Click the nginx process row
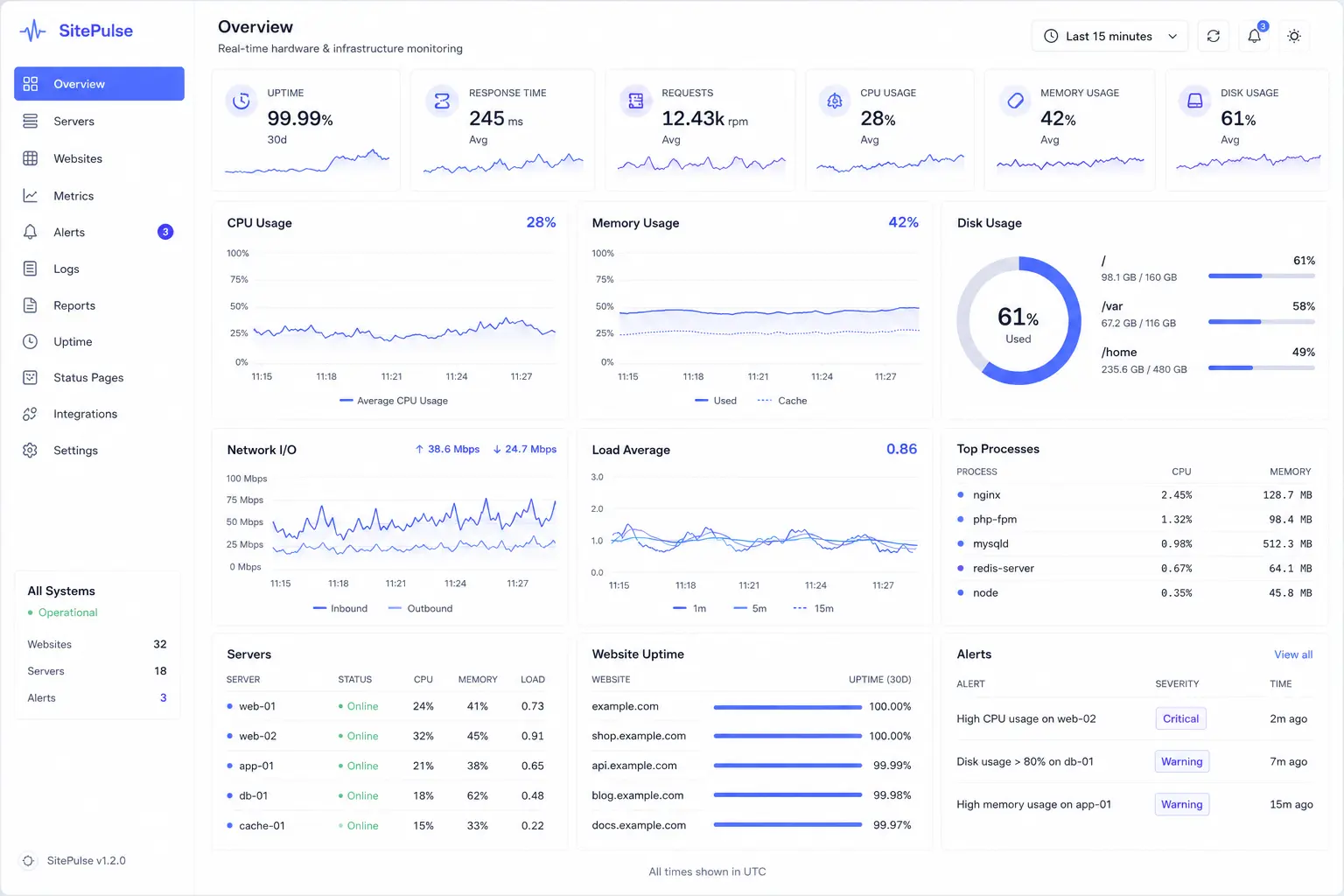1344x896 pixels. point(1135,495)
